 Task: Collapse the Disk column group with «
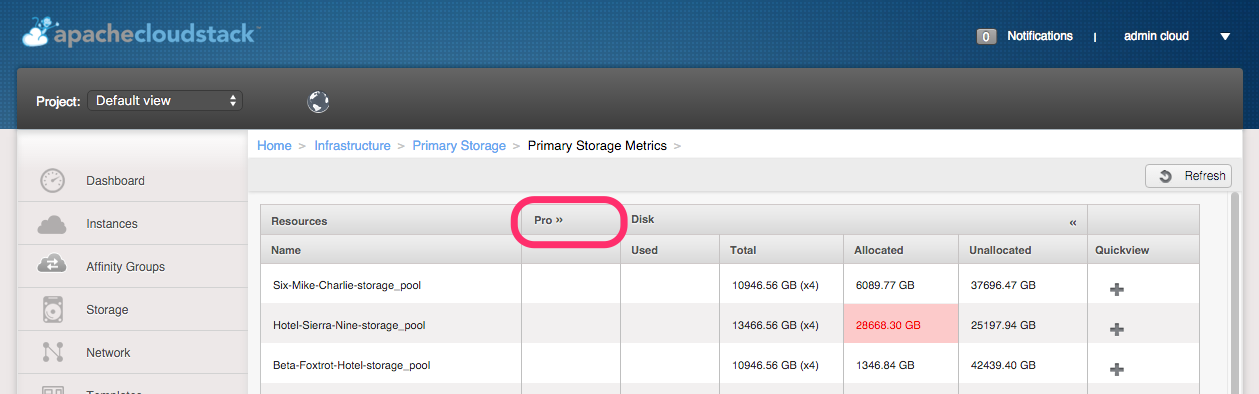click(1073, 222)
